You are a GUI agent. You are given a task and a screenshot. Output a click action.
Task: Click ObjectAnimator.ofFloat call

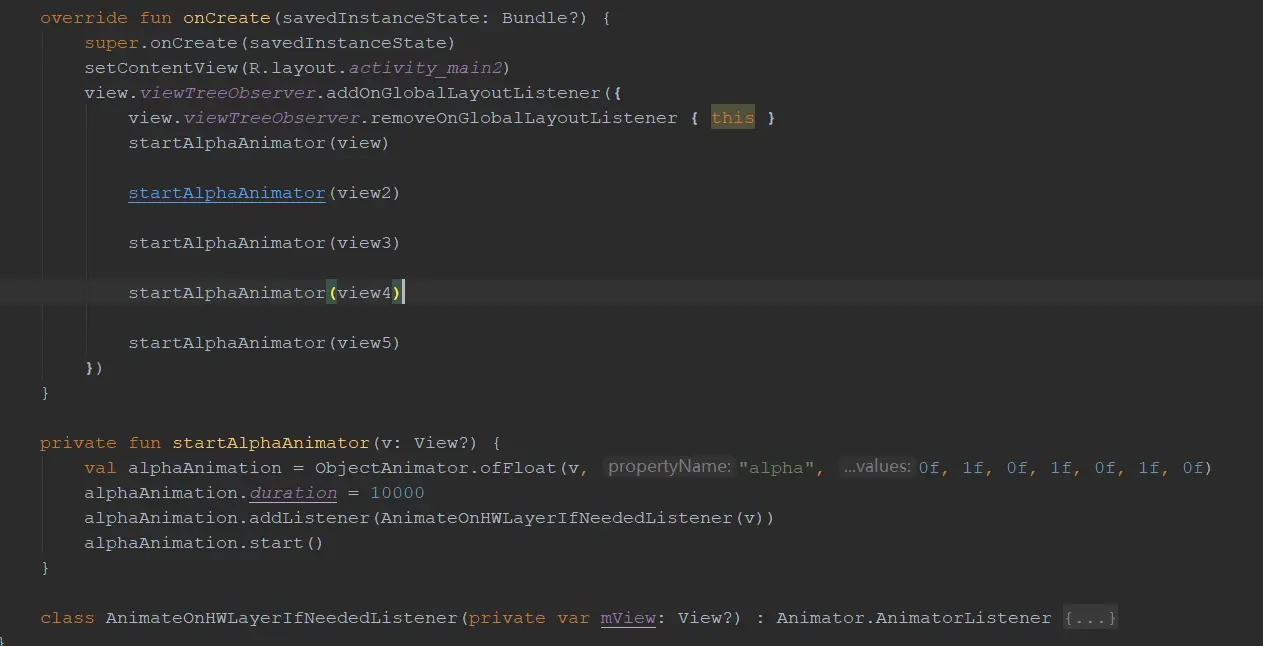coord(436,468)
